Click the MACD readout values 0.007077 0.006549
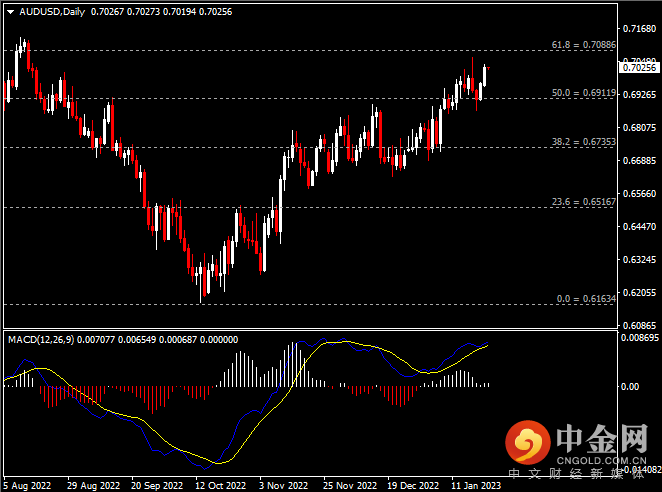 [x=117, y=340]
